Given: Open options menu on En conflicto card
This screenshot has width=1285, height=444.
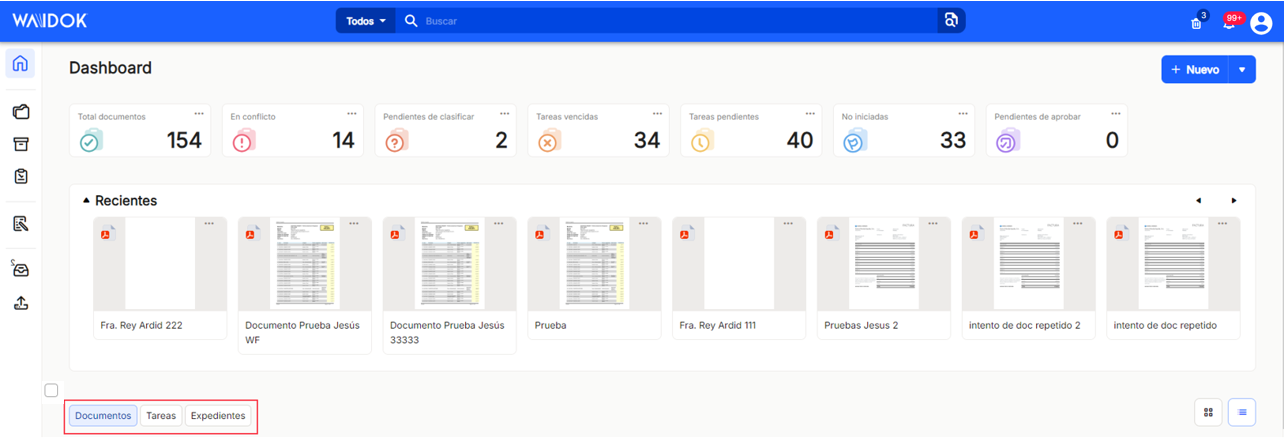Looking at the screenshot, I should [352, 113].
